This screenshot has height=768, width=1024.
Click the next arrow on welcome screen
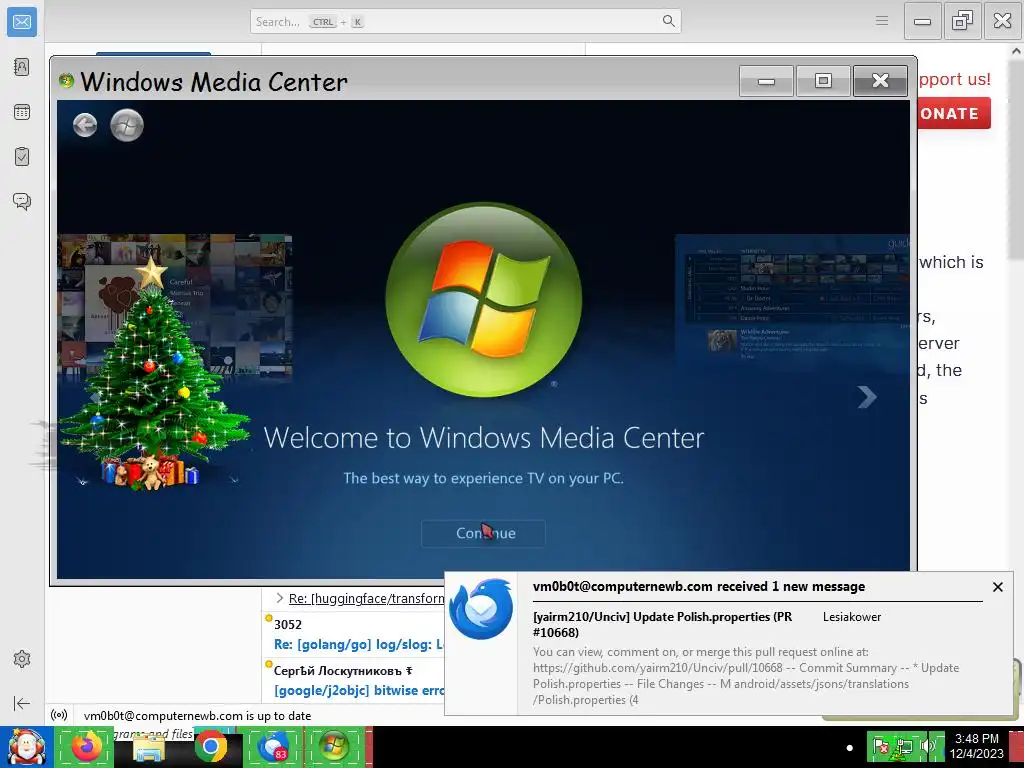867,396
